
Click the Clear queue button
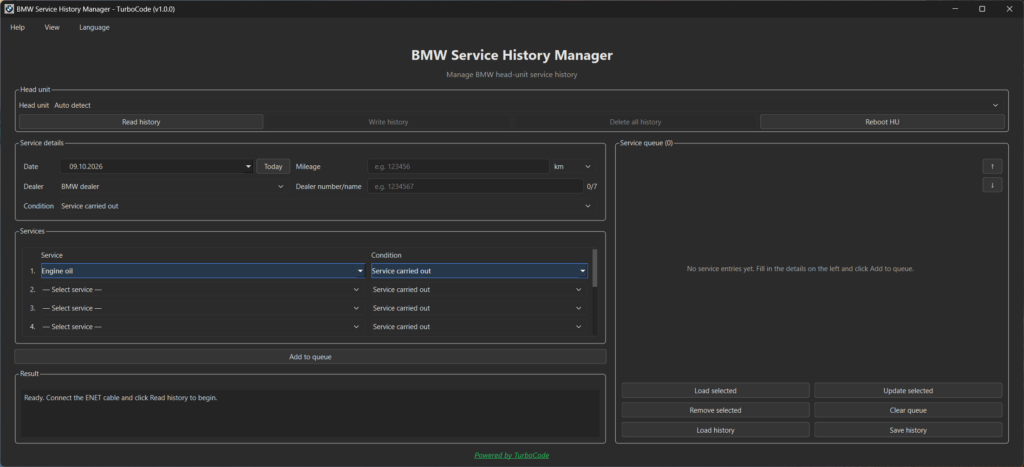click(x=908, y=410)
